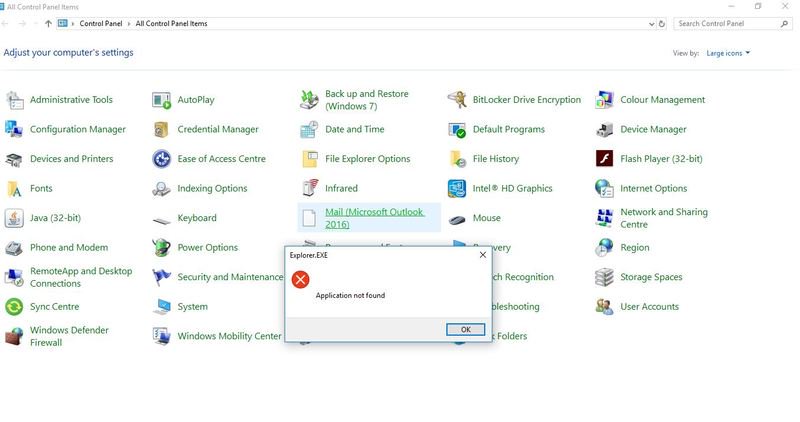Open Java (32-bit) icon
This screenshot has height=422, width=800.
point(14,218)
